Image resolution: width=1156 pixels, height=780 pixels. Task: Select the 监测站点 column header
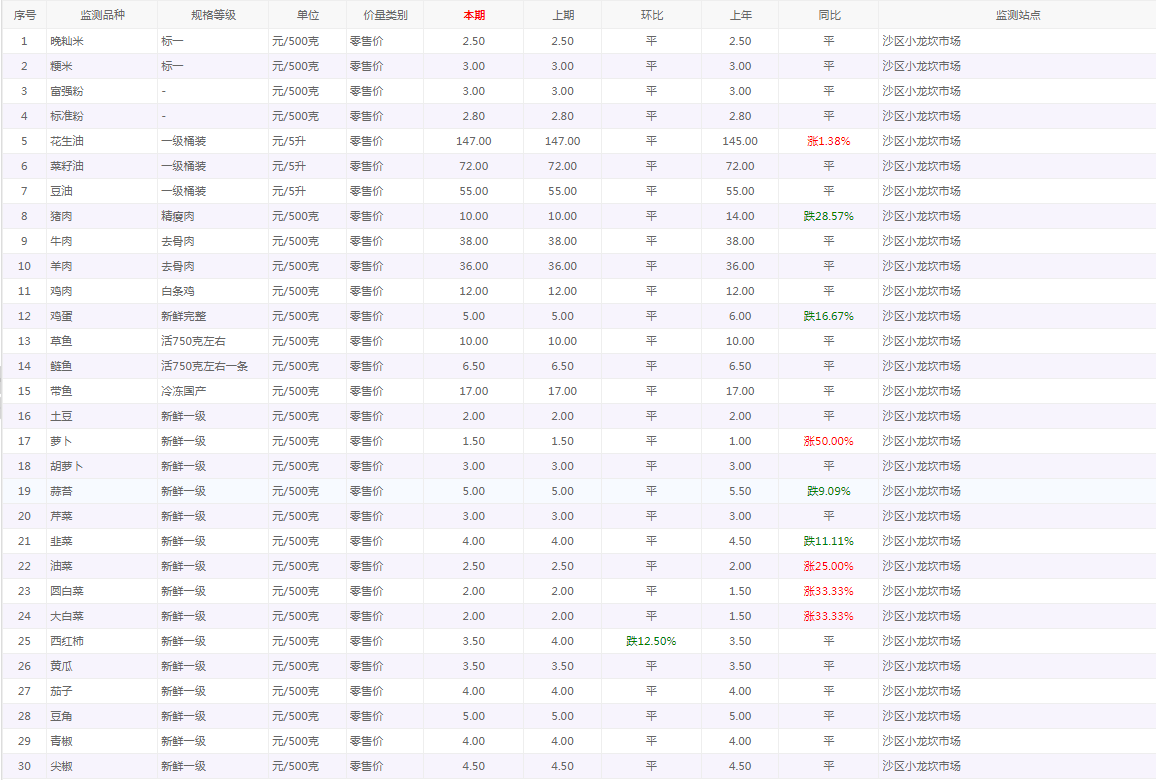1017,15
